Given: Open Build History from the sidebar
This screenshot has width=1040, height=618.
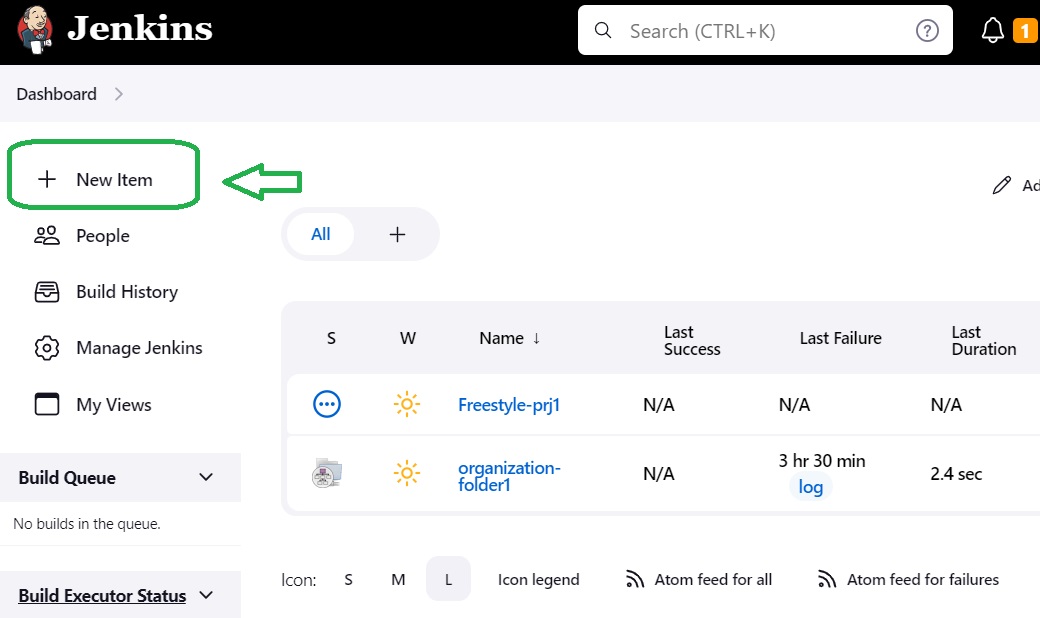Looking at the screenshot, I should tap(127, 292).
